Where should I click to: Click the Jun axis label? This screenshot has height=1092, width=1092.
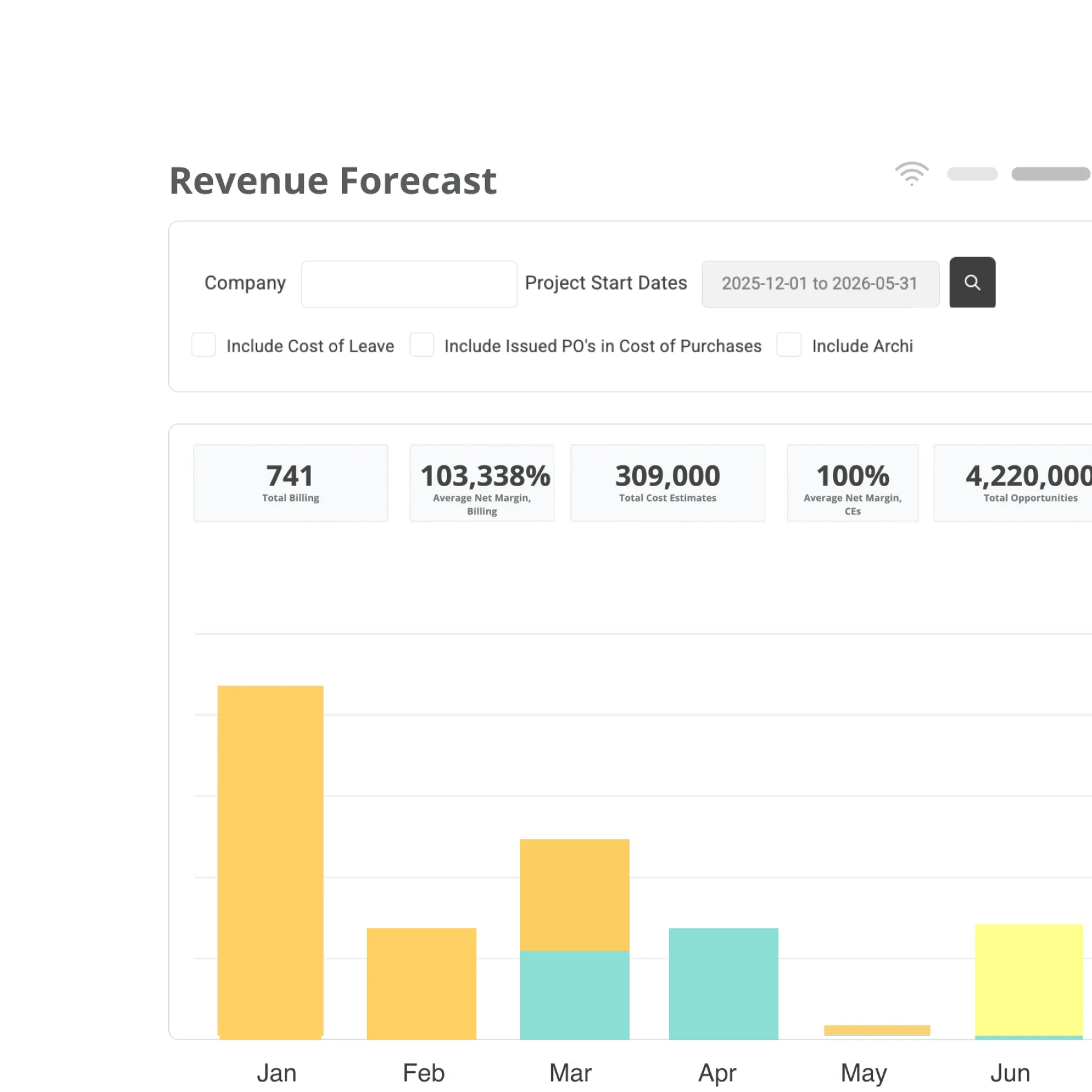(1010, 1073)
